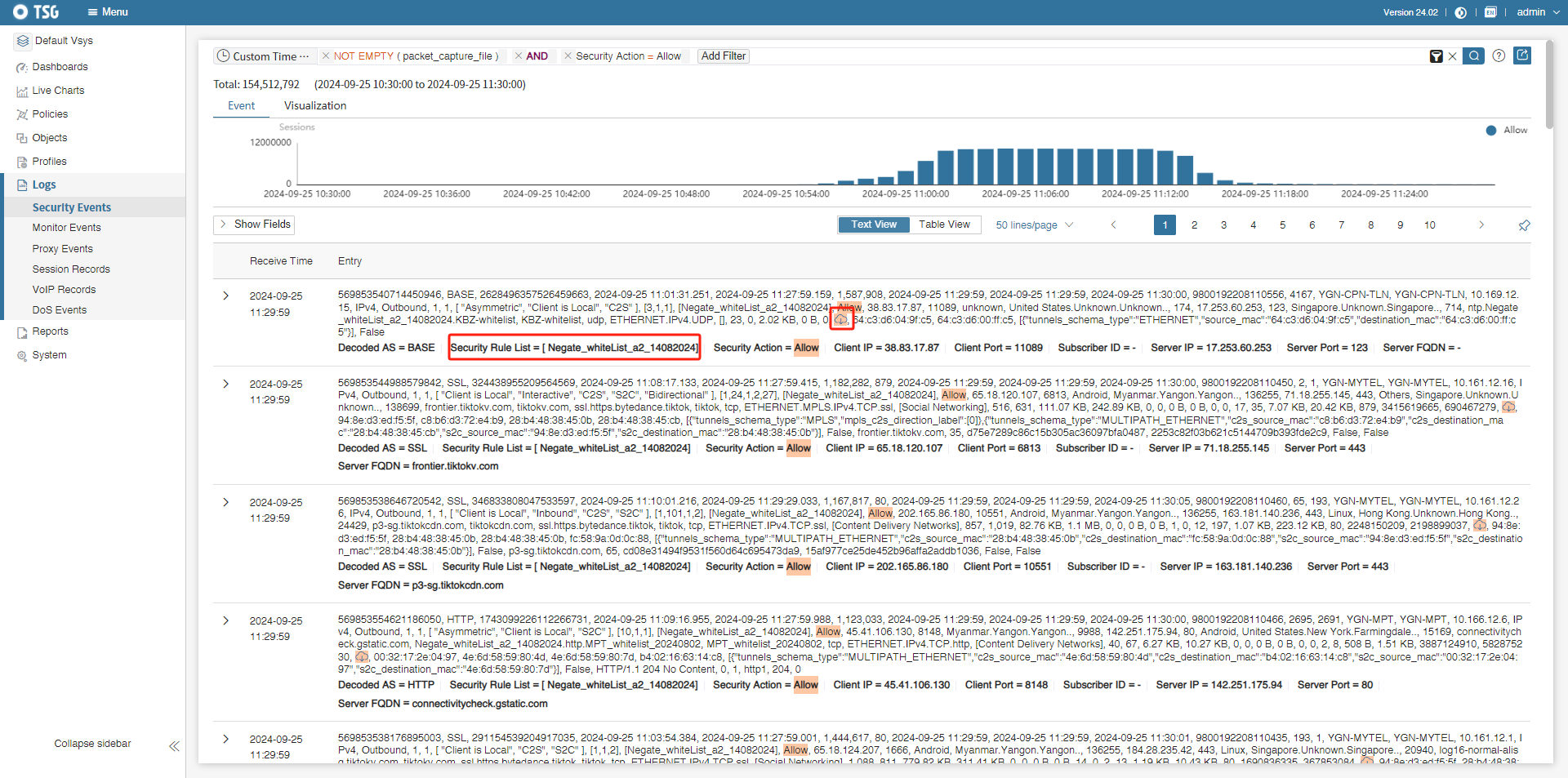Click the Add Filter button

click(723, 56)
